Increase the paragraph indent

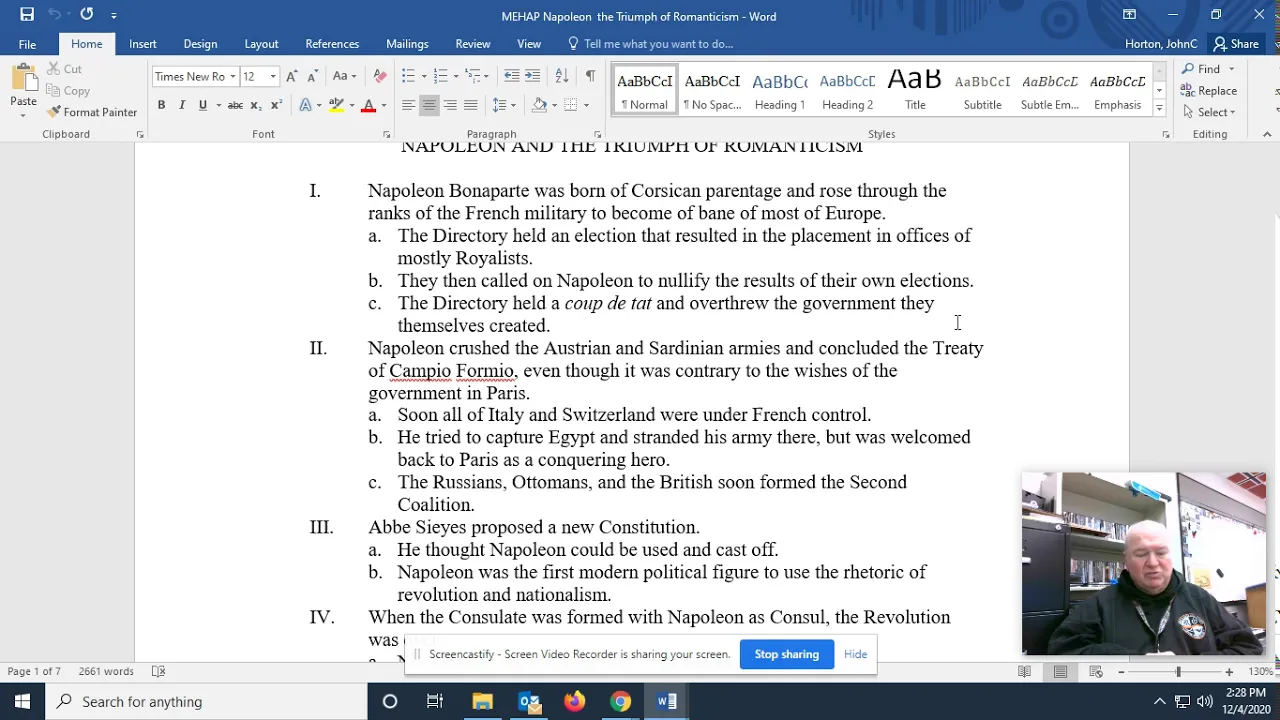(533, 76)
